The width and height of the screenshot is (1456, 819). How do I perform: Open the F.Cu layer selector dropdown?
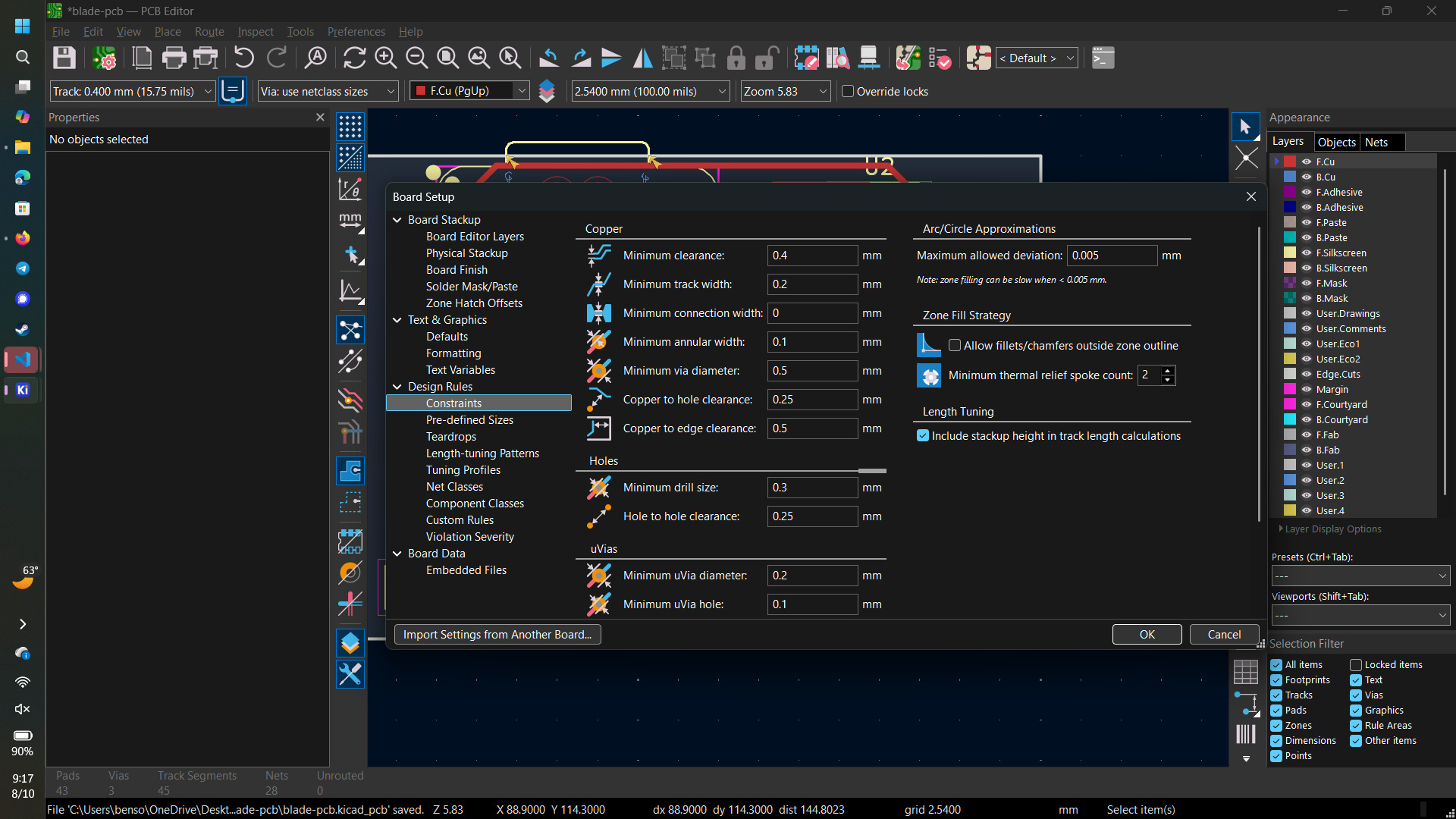(x=469, y=91)
